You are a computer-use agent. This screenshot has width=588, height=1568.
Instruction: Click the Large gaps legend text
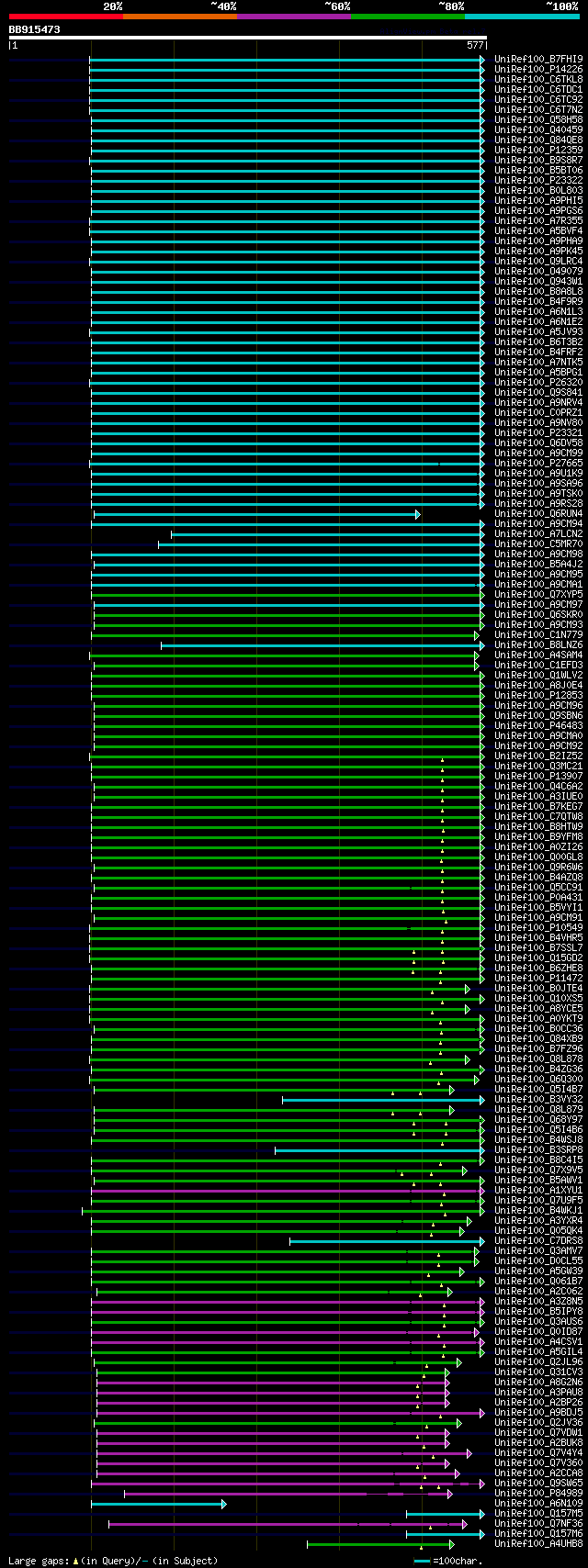113,1560
